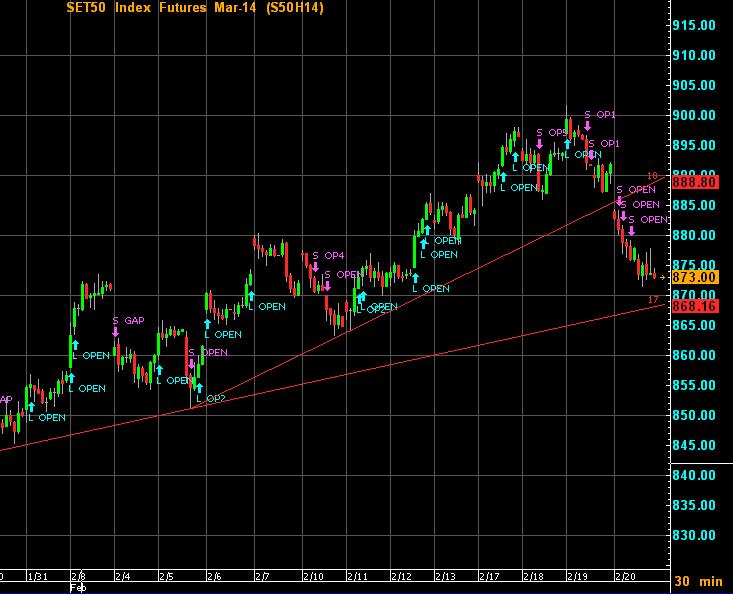
Task: Click the magenta arrow below the topmost S OP1
Action: point(588,125)
